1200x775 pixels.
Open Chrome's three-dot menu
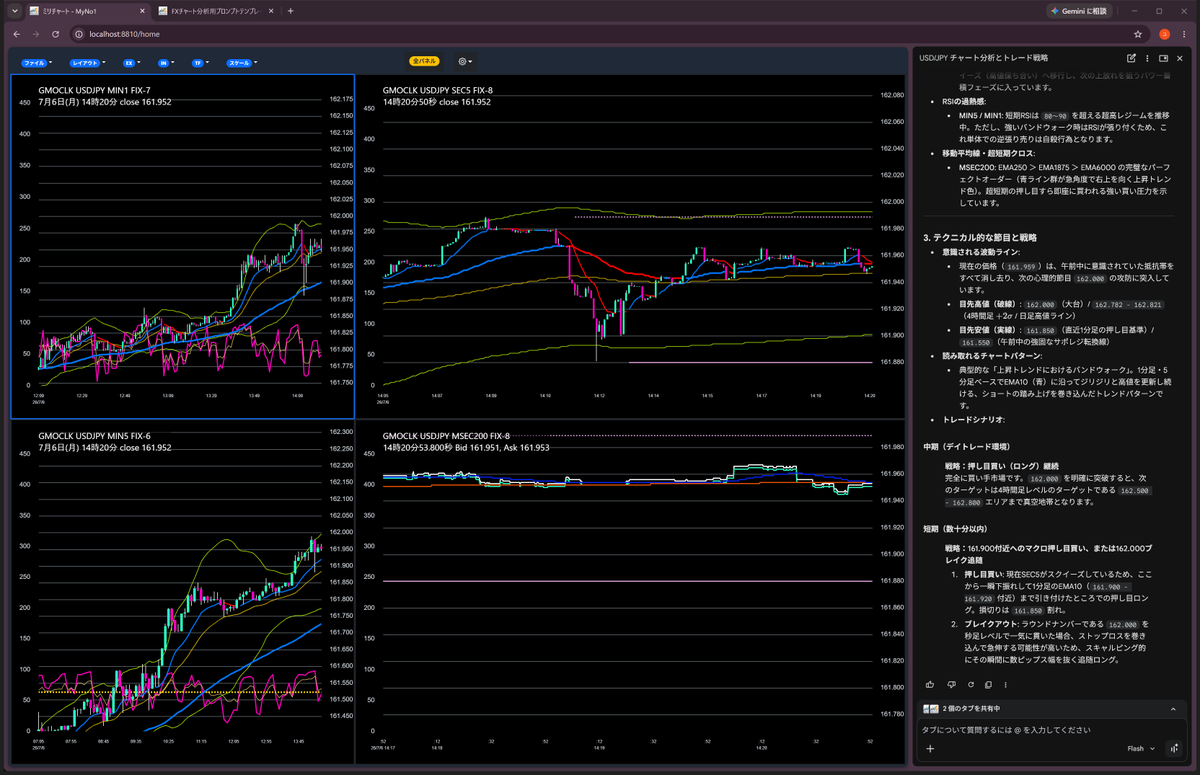point(1186,34)
